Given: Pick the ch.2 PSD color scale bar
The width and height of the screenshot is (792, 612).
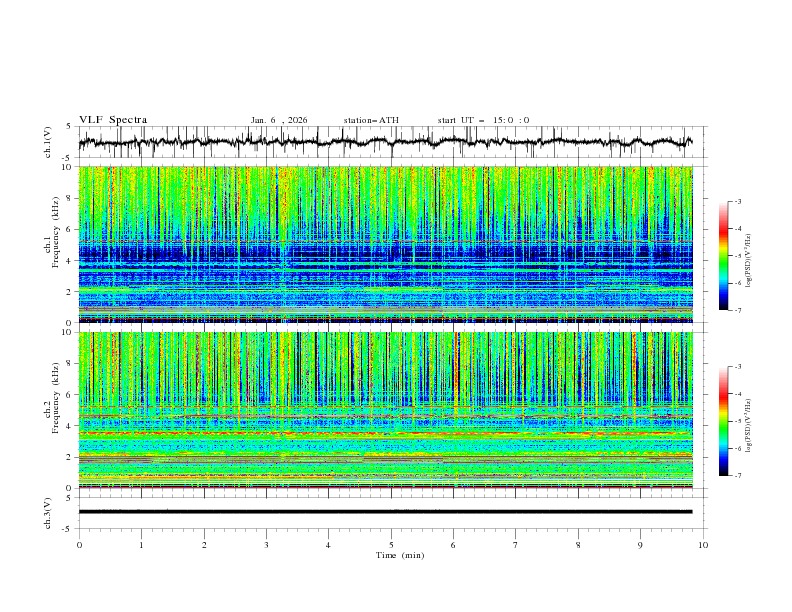Looking at the screenshot, I should coord(723,421).
